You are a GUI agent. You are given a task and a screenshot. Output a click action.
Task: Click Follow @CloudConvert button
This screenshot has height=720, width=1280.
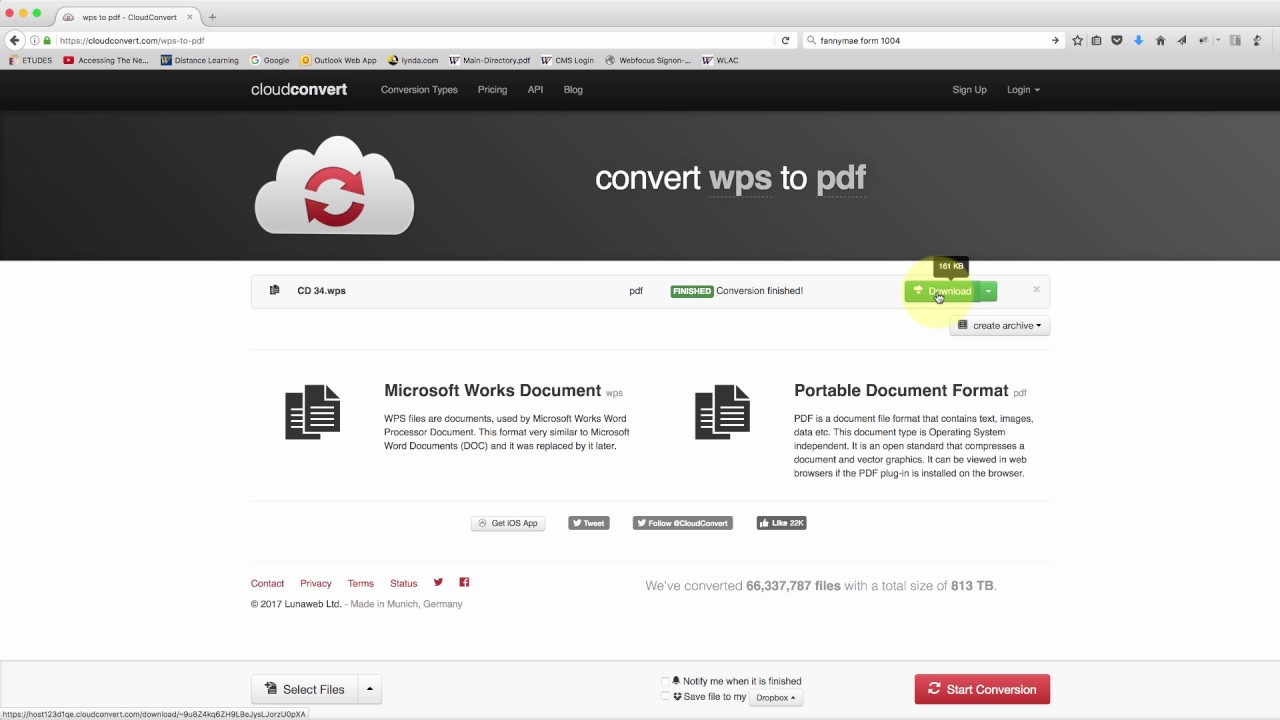683,523
